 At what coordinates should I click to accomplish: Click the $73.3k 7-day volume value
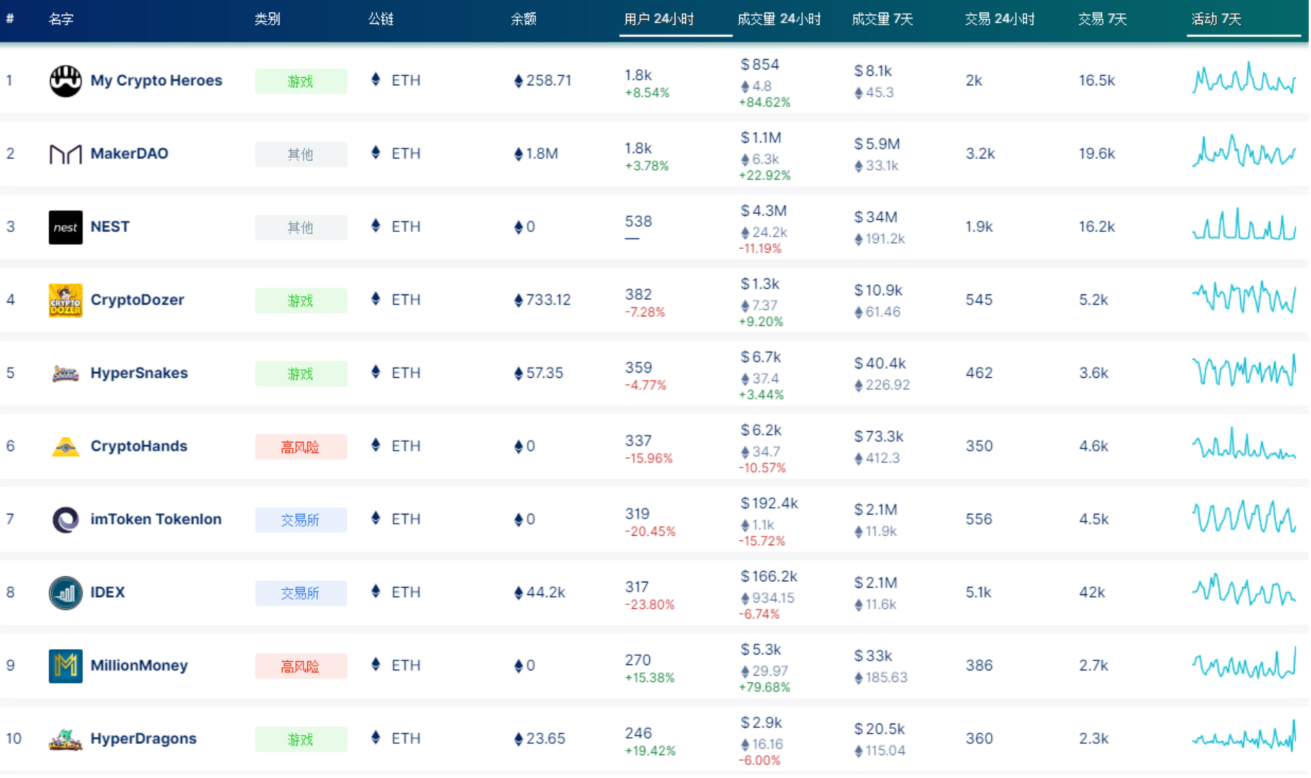point(879,437)
